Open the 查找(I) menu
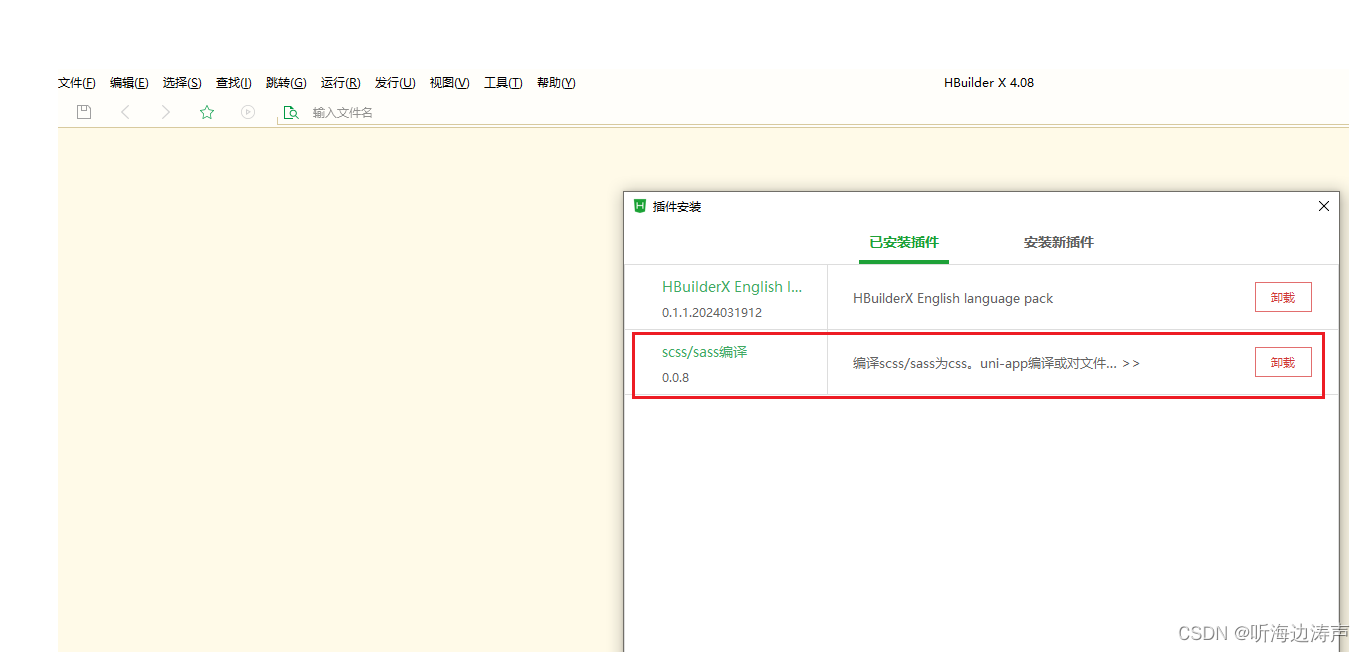The height and width of the screenshot is (652, 1365). click(x=234, y=83)
